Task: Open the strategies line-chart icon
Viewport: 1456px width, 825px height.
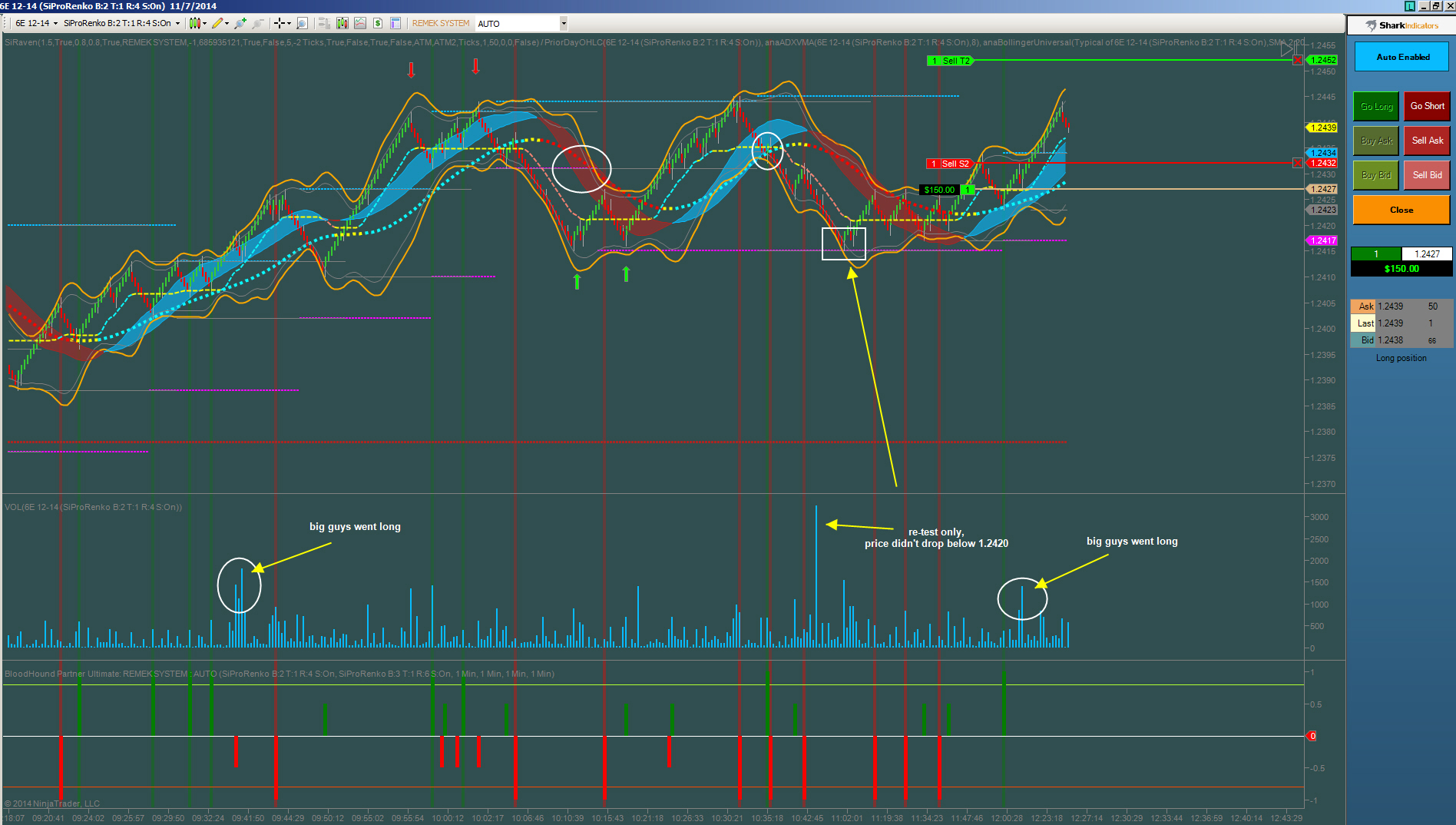Action: (x=359, y=23)
